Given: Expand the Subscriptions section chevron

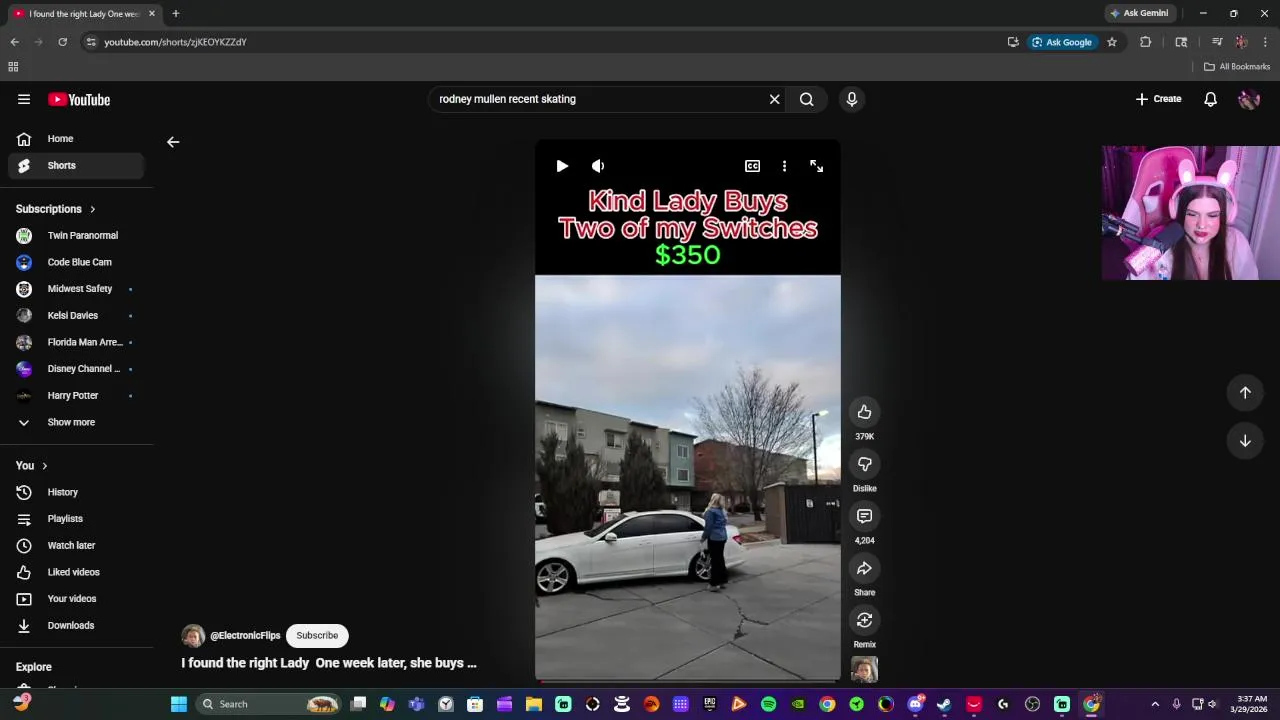Looking at the screenshot, I should (92, 209).
